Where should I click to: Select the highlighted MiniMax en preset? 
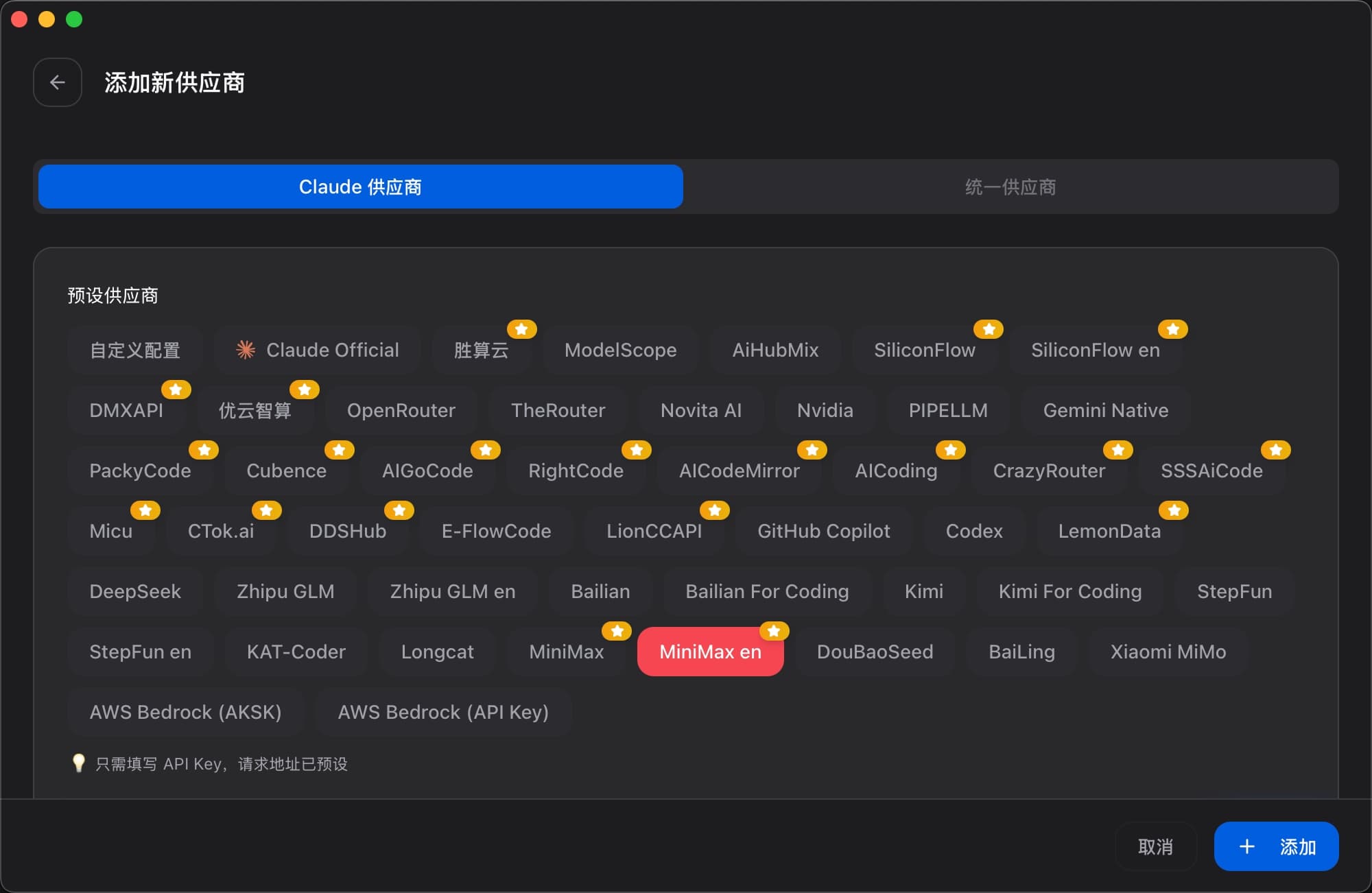click(711, 652)
